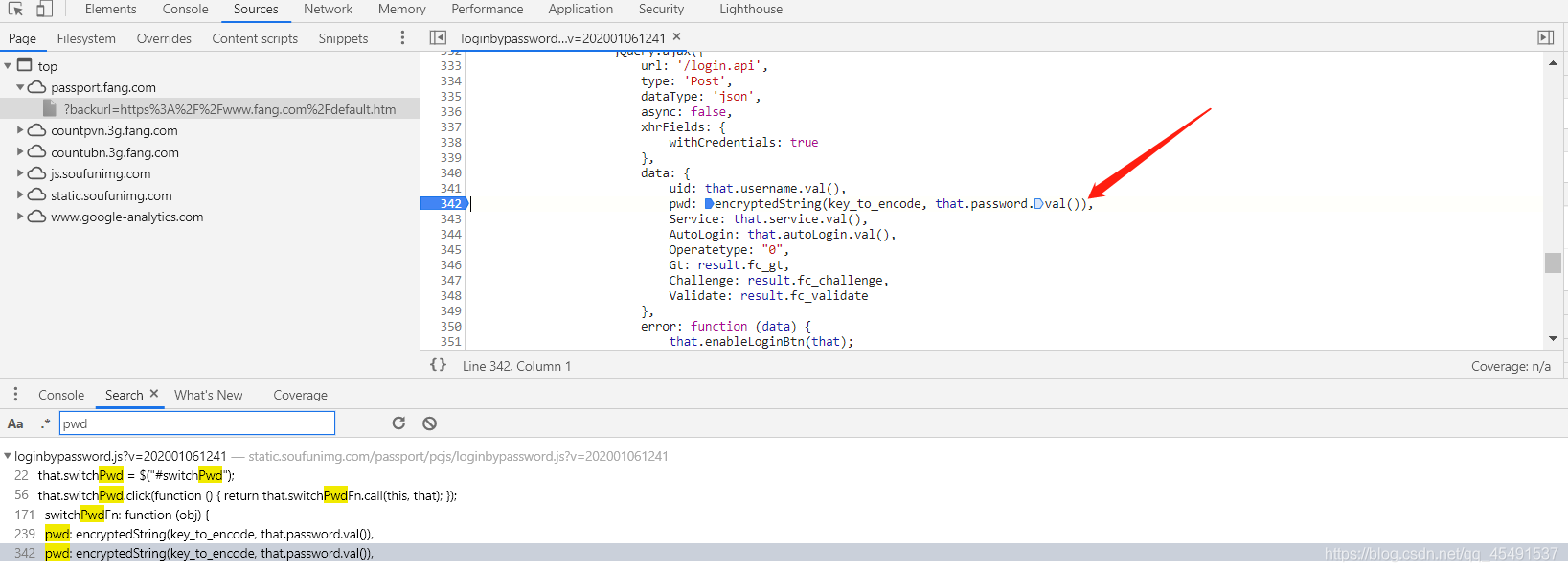
Task: Open the What's New drawer tab
Action: 208,395
